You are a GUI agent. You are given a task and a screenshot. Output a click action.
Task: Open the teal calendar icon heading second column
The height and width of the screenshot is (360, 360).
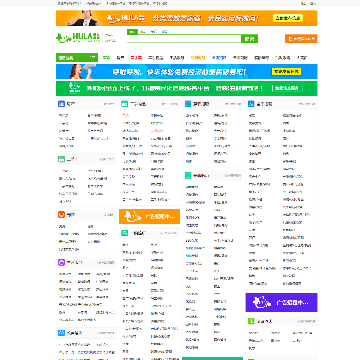tap(124, 104)
